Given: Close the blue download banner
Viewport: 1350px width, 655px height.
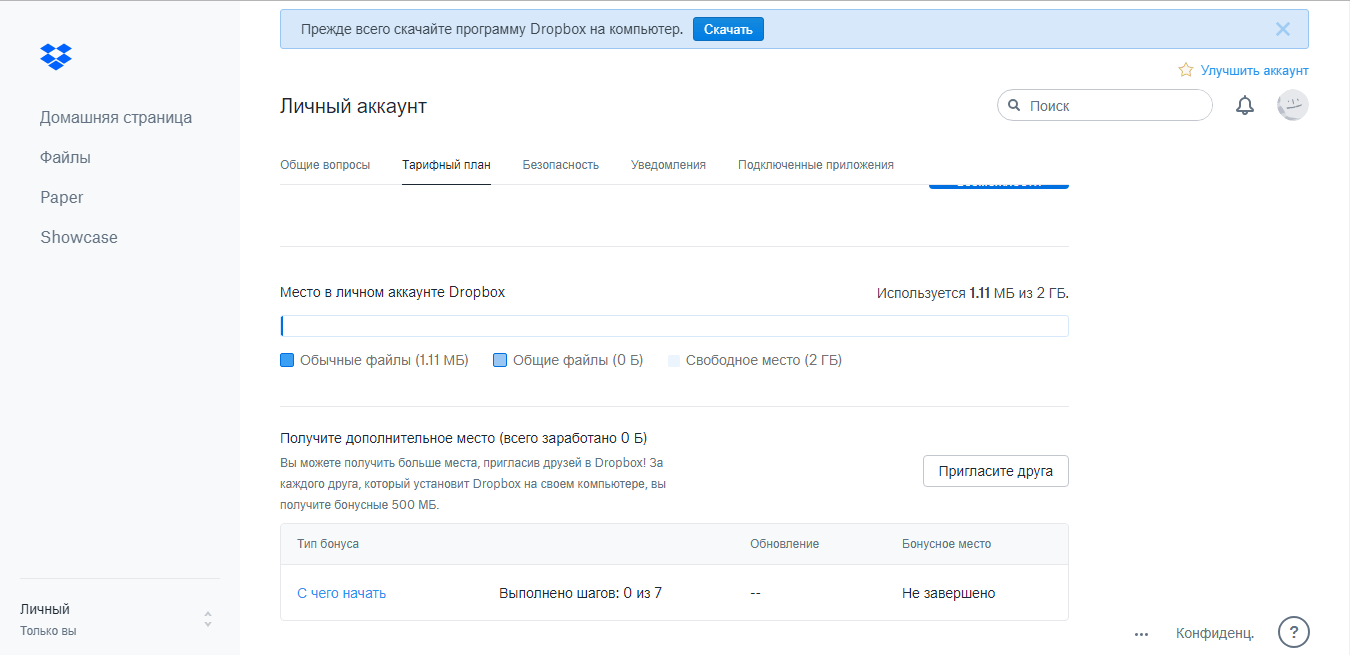Looking at the screenshot, I should point(1283,29).
